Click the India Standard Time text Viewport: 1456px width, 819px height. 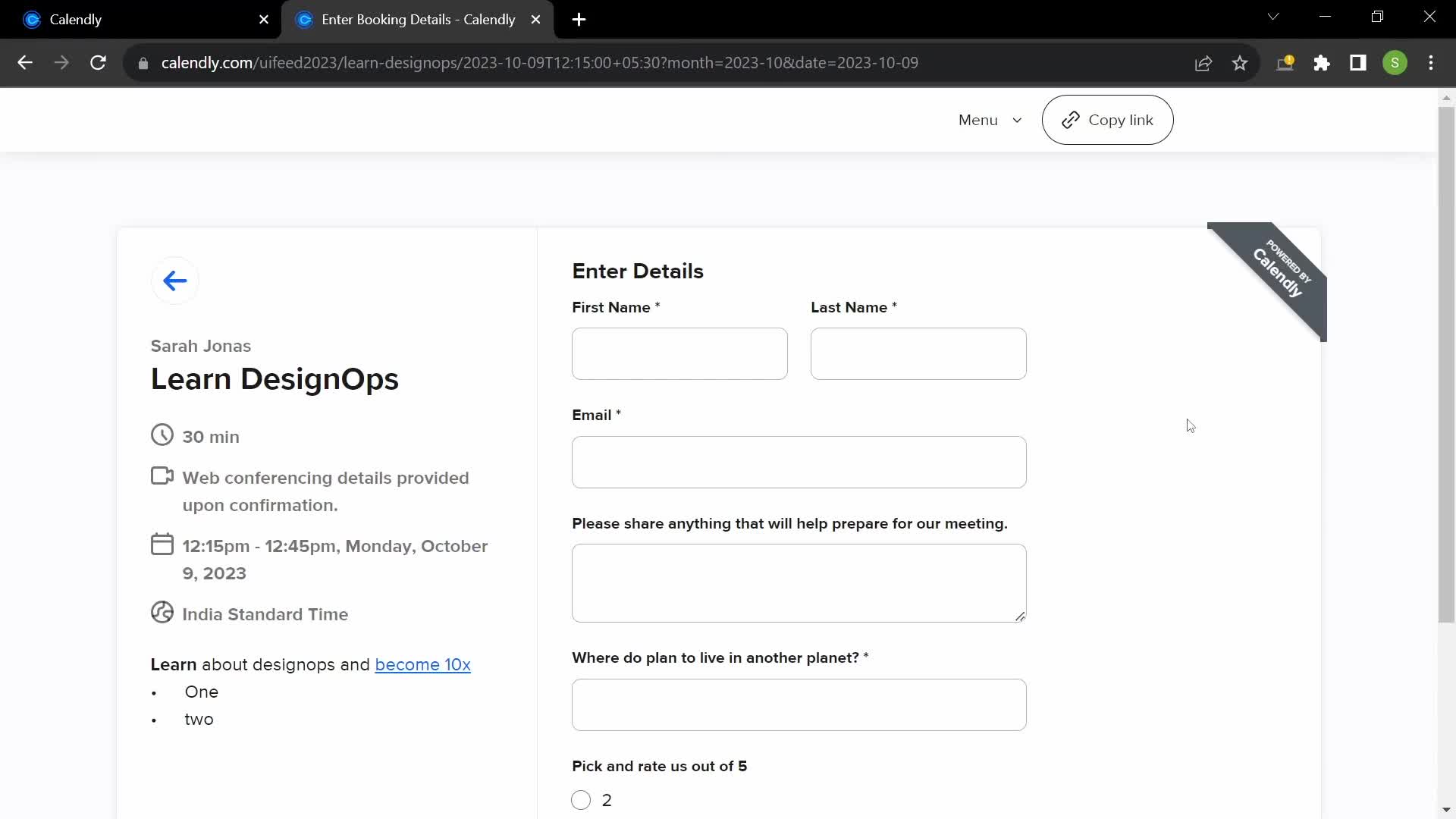[x=265, y=615]
